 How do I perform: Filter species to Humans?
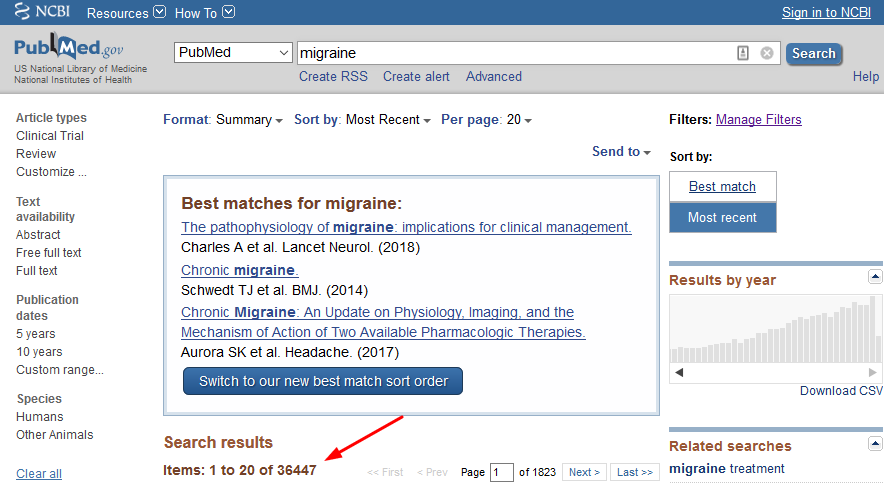pos(39,417)
